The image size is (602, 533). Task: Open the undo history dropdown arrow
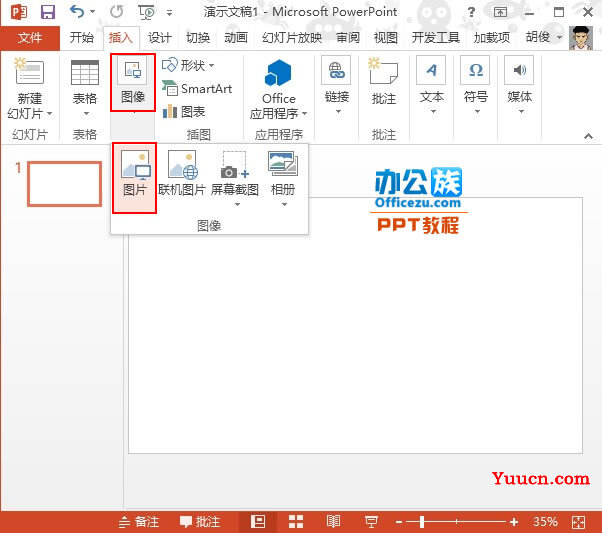pos(93,12)
